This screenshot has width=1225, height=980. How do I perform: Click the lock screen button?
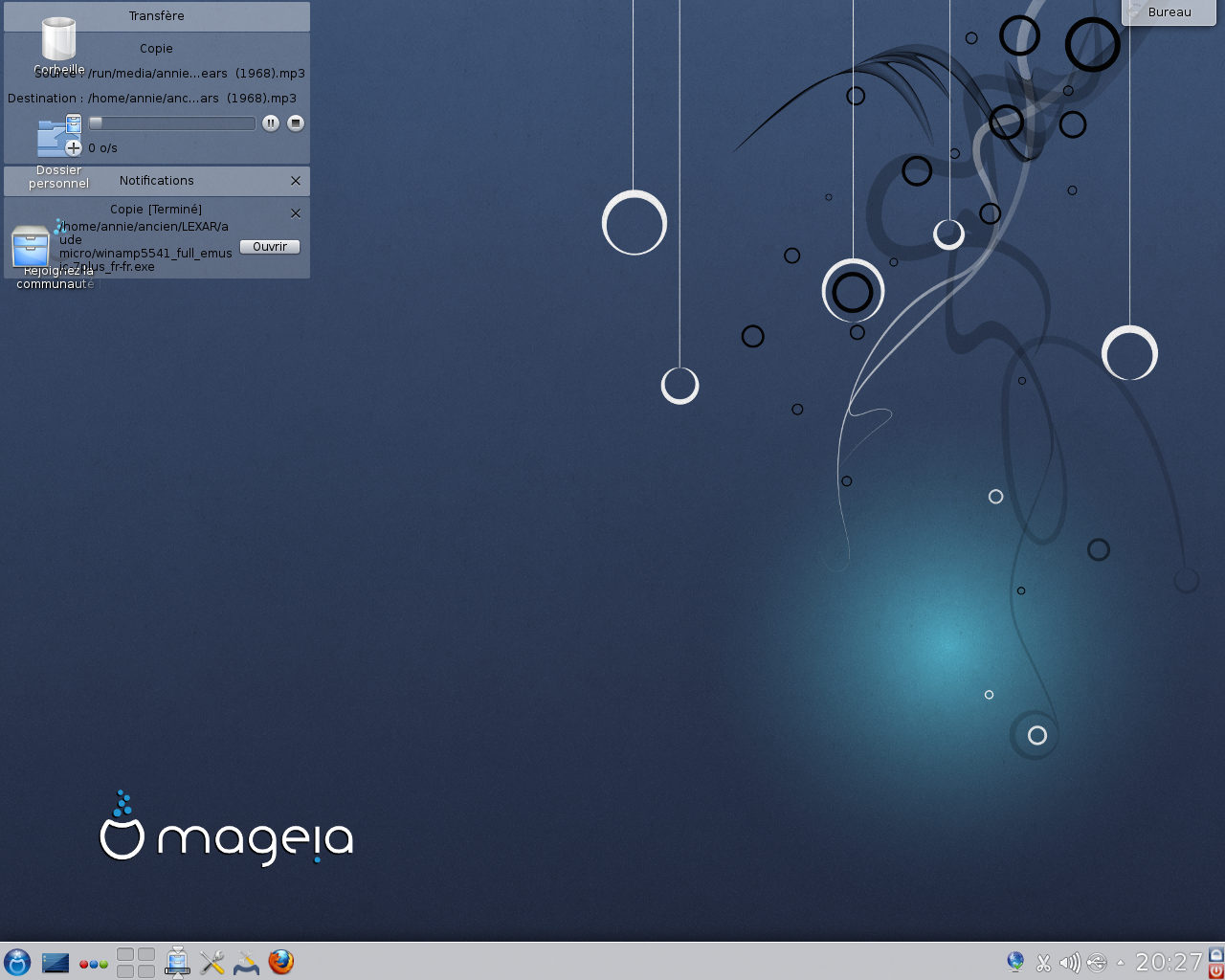coord(1216,954)
